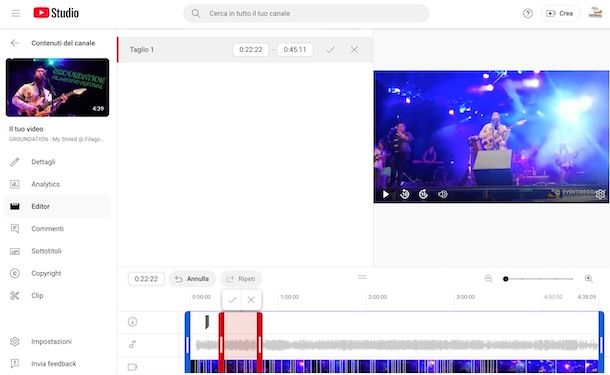
Task: Click the Invia feedback flag icon
Action: 15,364
